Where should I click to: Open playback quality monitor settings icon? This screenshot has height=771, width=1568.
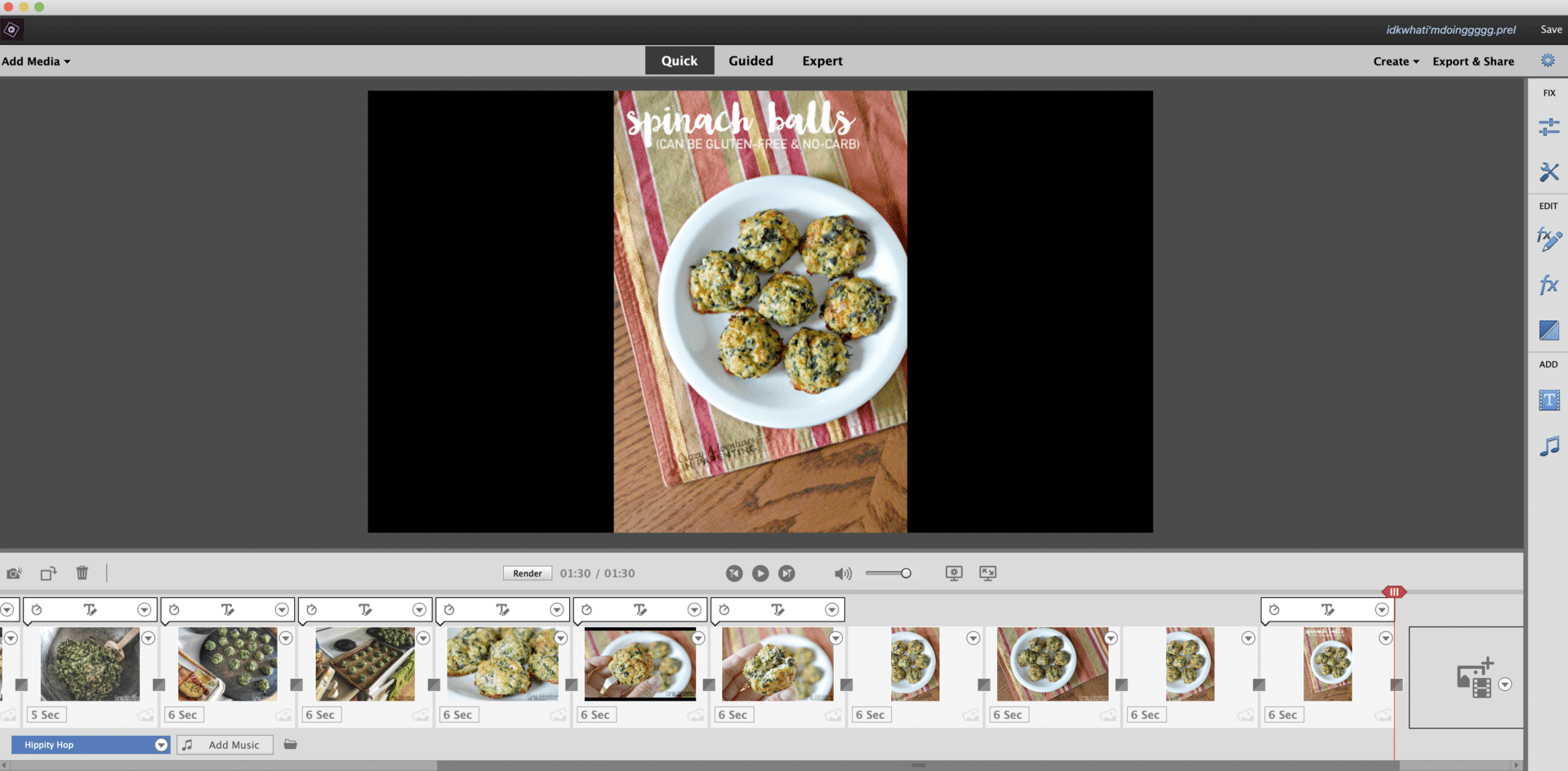(954, 573)
